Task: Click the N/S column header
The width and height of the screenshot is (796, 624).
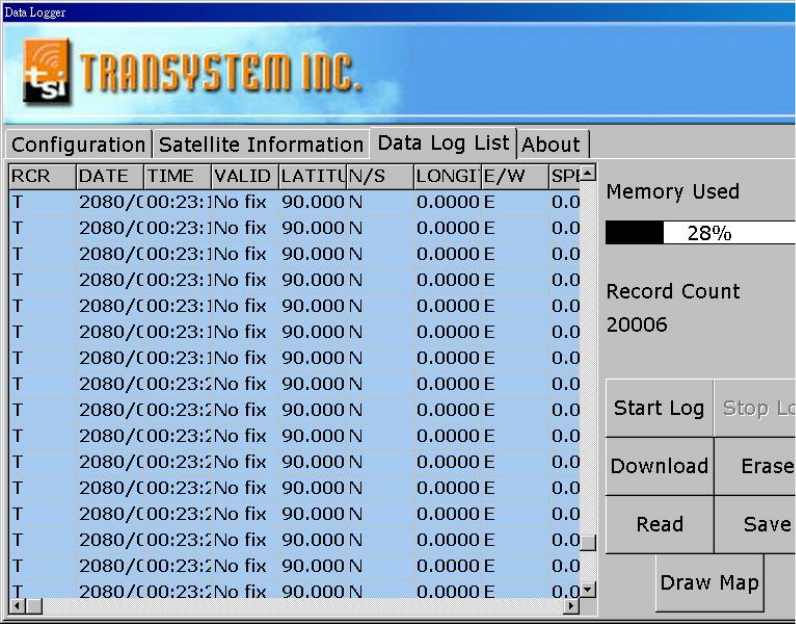Action: tap(380, 176)
